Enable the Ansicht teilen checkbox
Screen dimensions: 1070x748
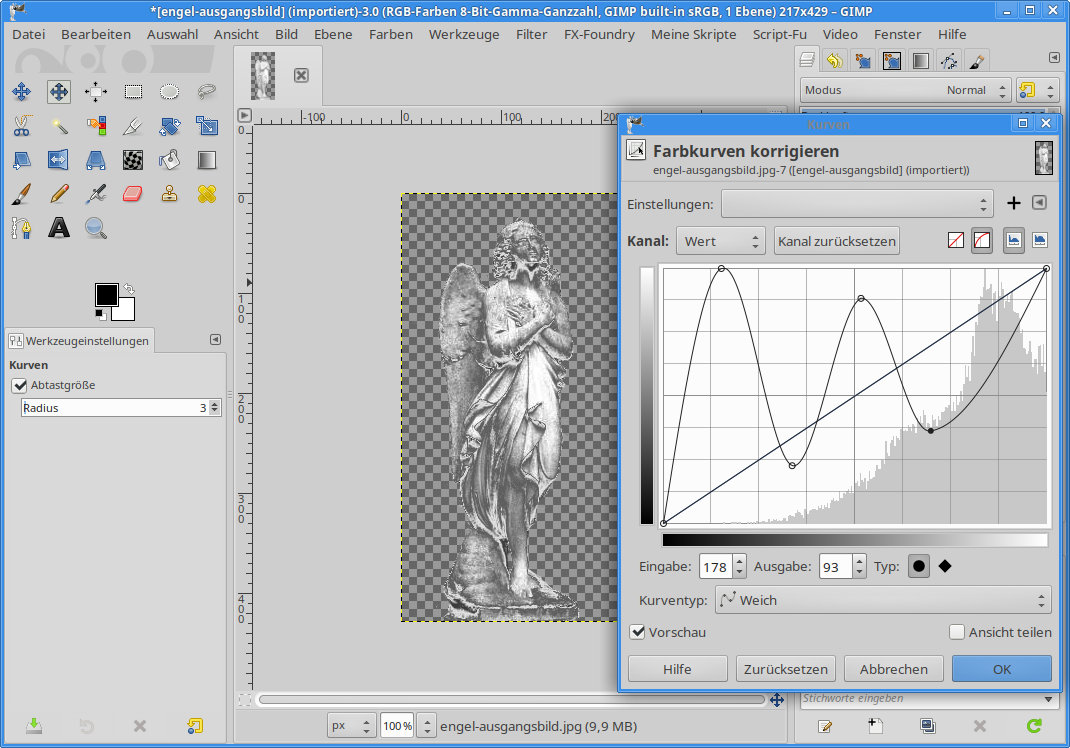click(957, 632)
